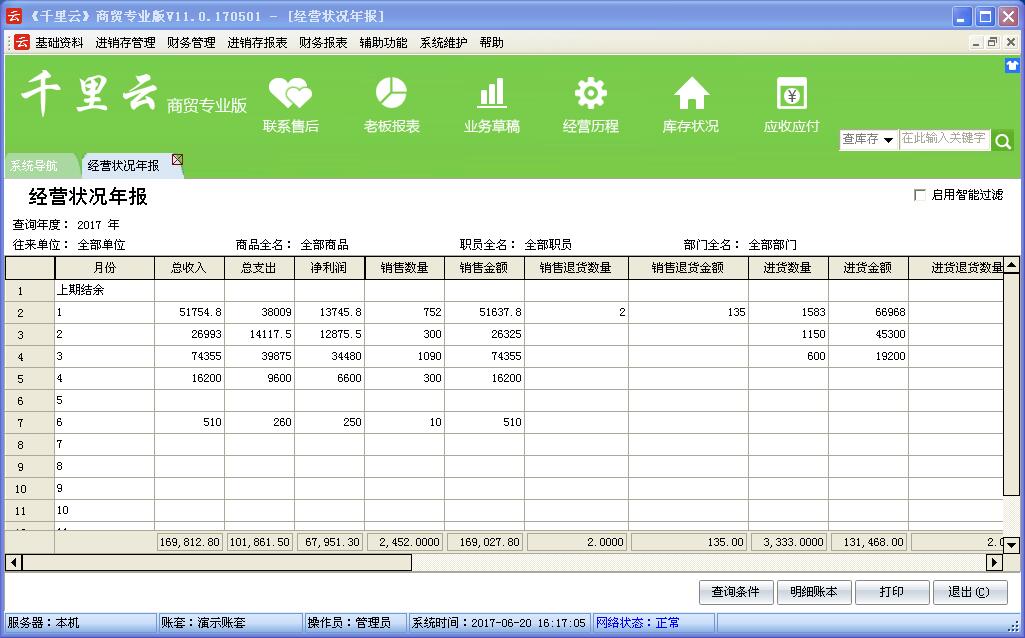The width and height of the screenshot is (1025, 638).
Task: Open 应收应付 yen icon
Action: (x=791, y=95)
